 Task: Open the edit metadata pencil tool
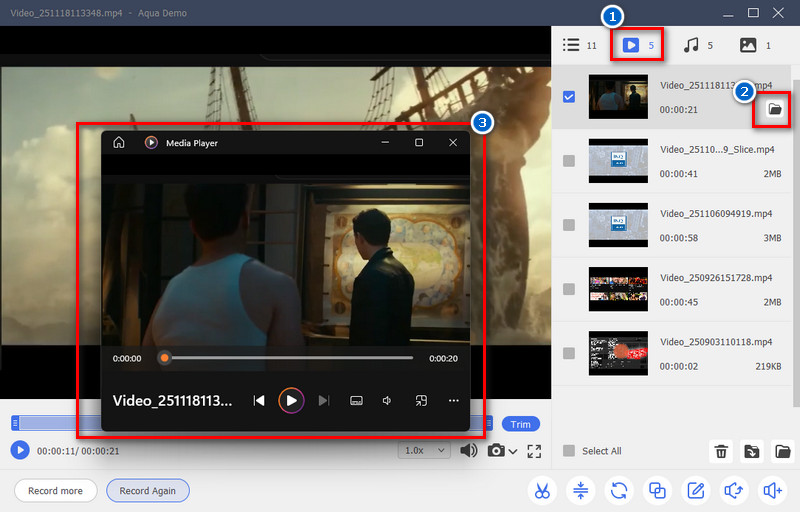[696, 491]
